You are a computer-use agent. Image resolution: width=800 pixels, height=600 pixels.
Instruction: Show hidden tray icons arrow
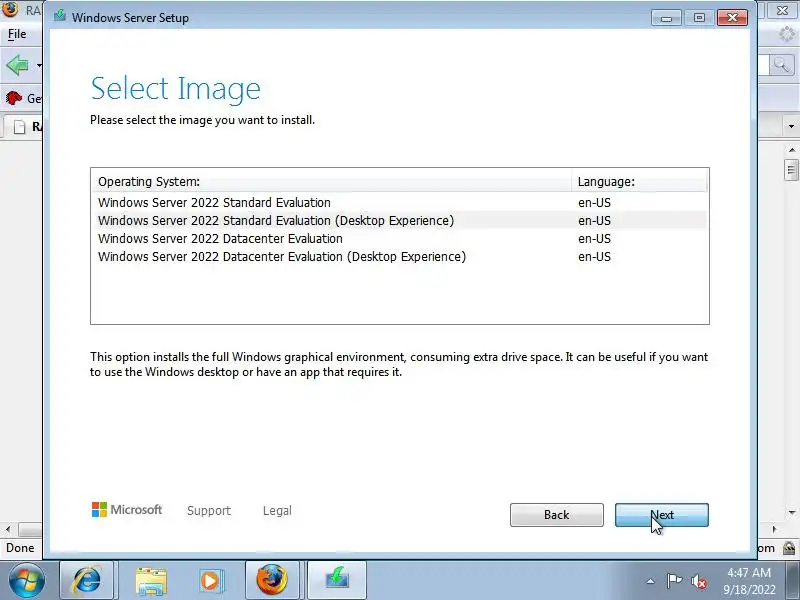click(x=651, y=581)
